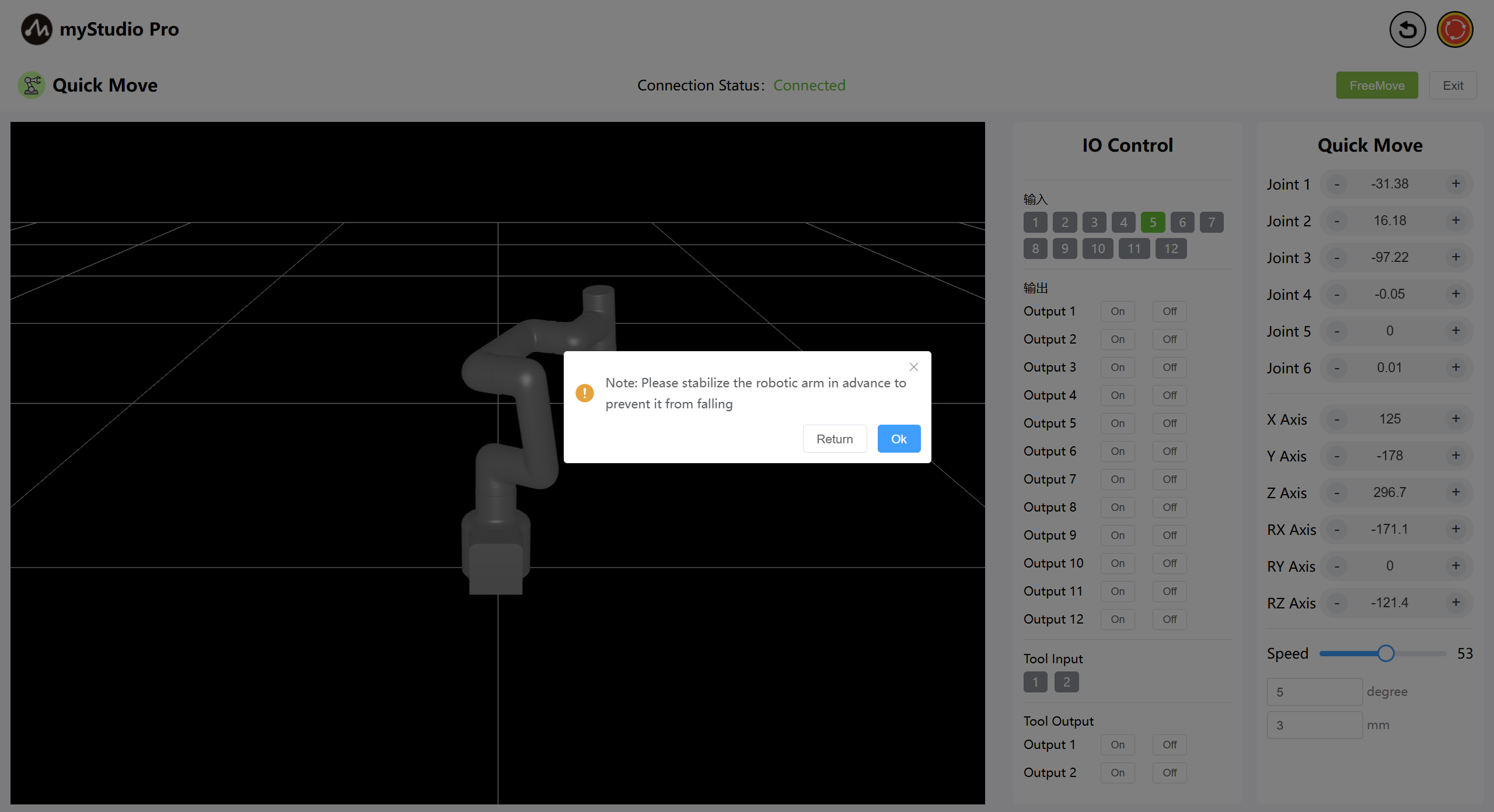Turn Output 1 On
Screen dimensions: 1494x812
tap(1117, 311)
